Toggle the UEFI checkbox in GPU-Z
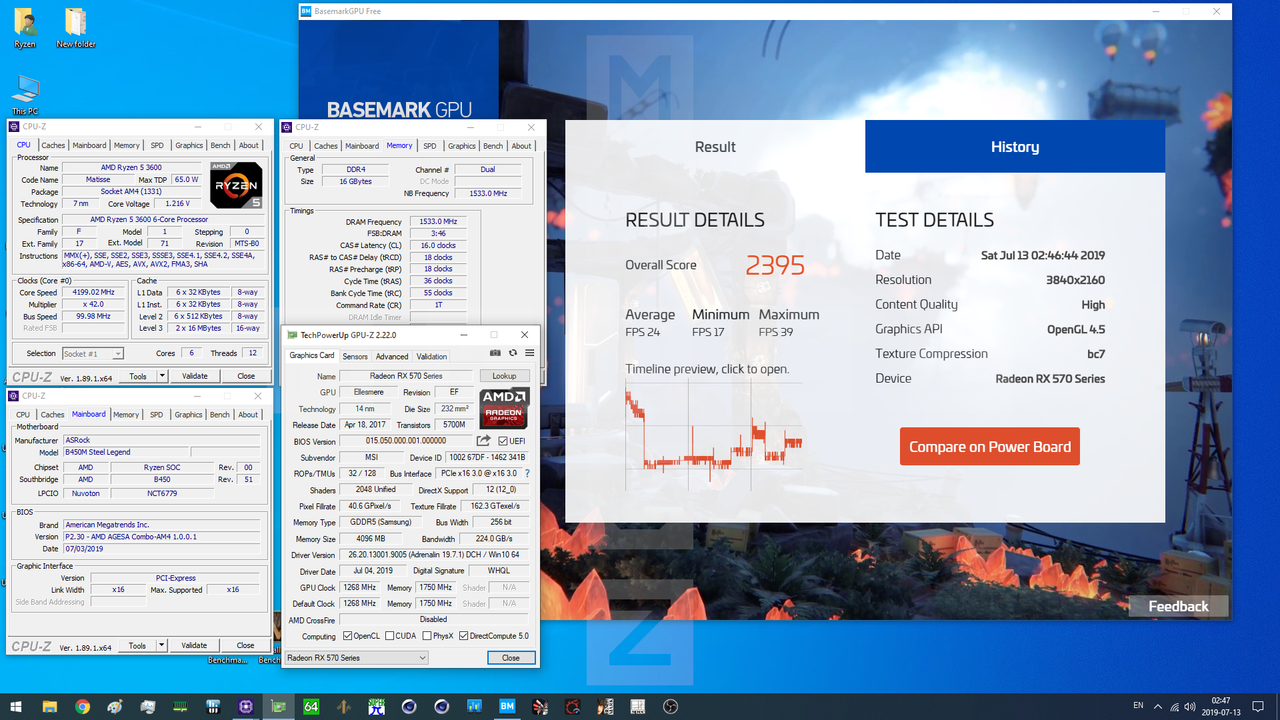Viewport: 1280px width, 720px height. 502,441
